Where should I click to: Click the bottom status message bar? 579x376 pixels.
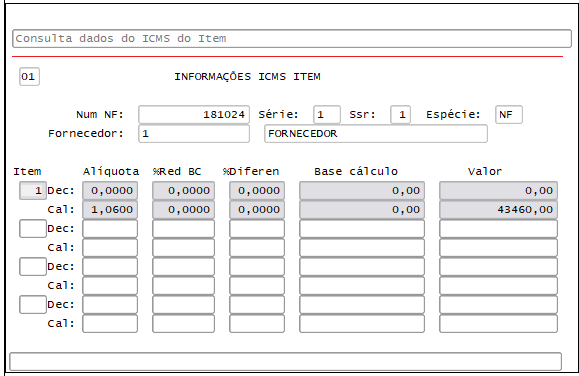[285, 361]
